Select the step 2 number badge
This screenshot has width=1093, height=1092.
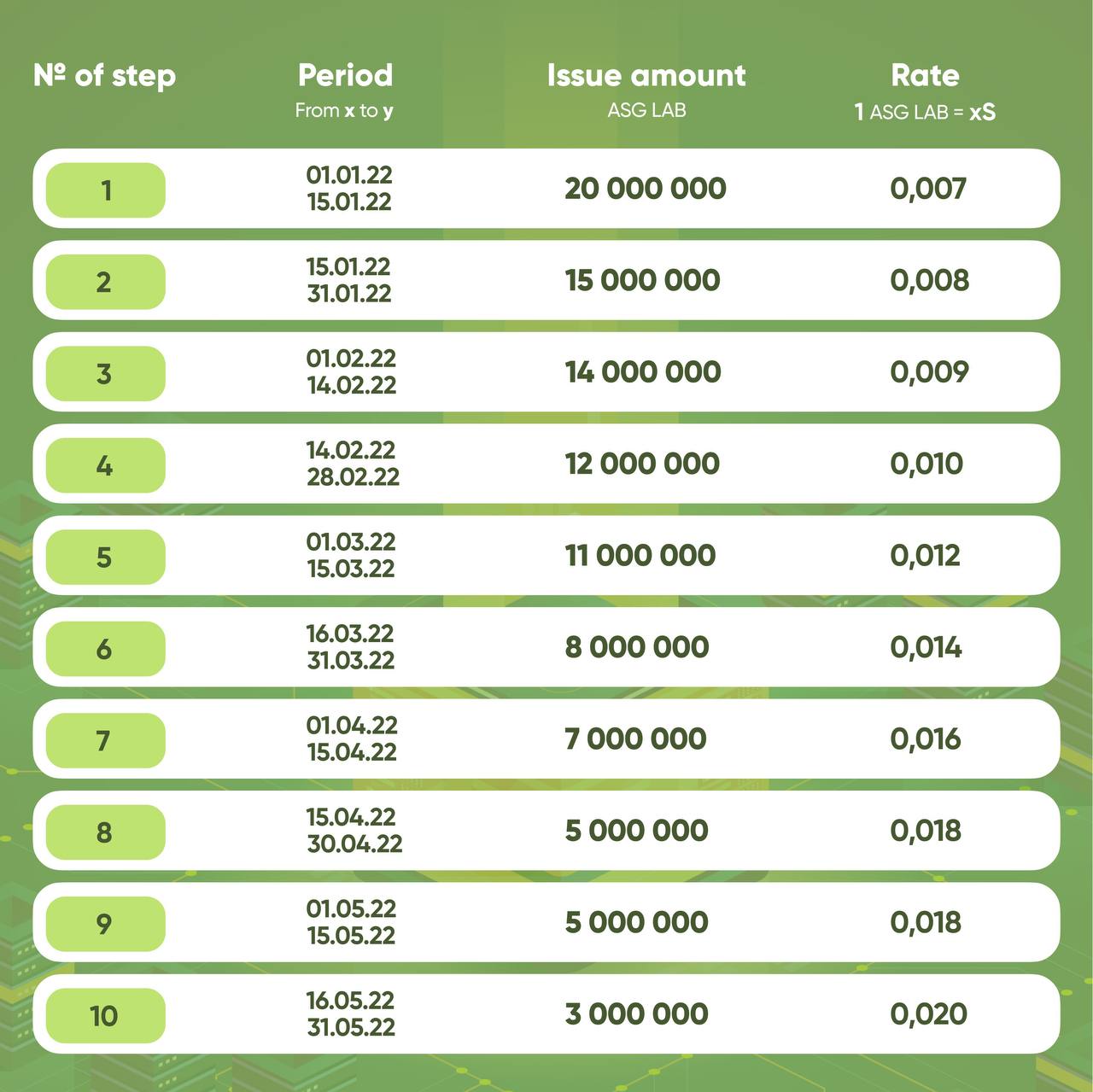105,282
